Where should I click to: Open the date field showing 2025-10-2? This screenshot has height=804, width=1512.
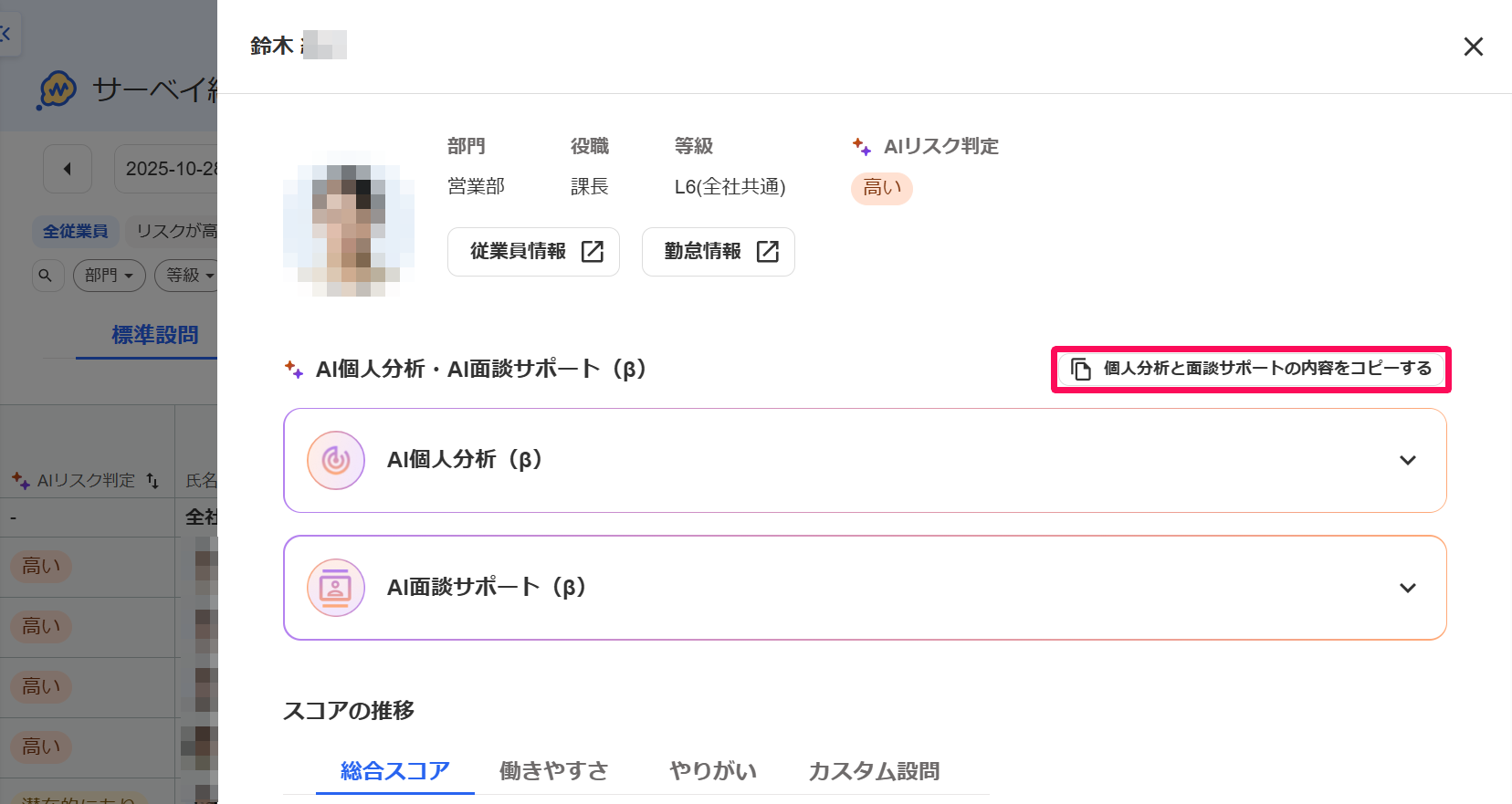166,169
